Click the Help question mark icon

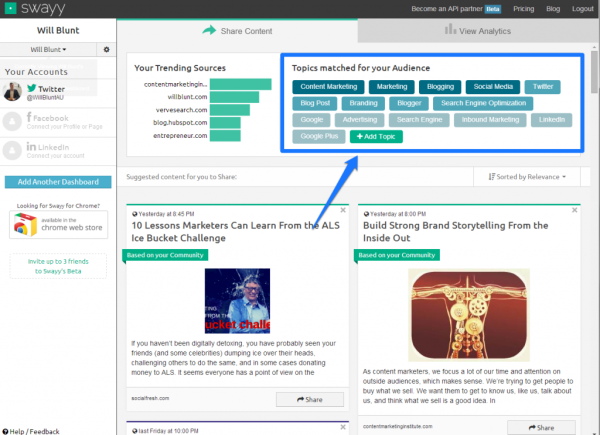[x=5, y=431]
